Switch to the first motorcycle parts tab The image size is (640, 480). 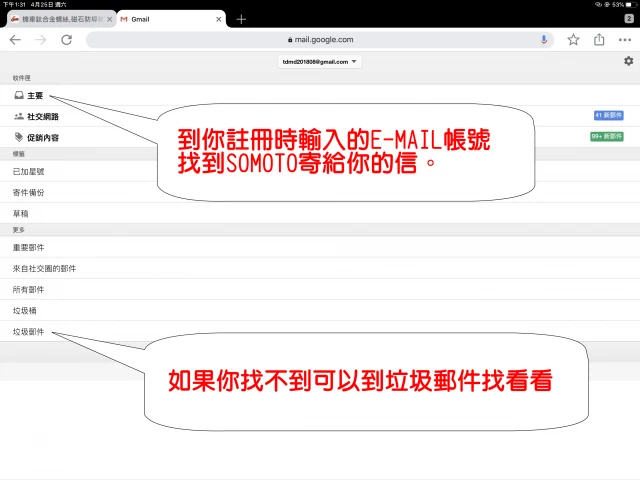tap(61, 19)
